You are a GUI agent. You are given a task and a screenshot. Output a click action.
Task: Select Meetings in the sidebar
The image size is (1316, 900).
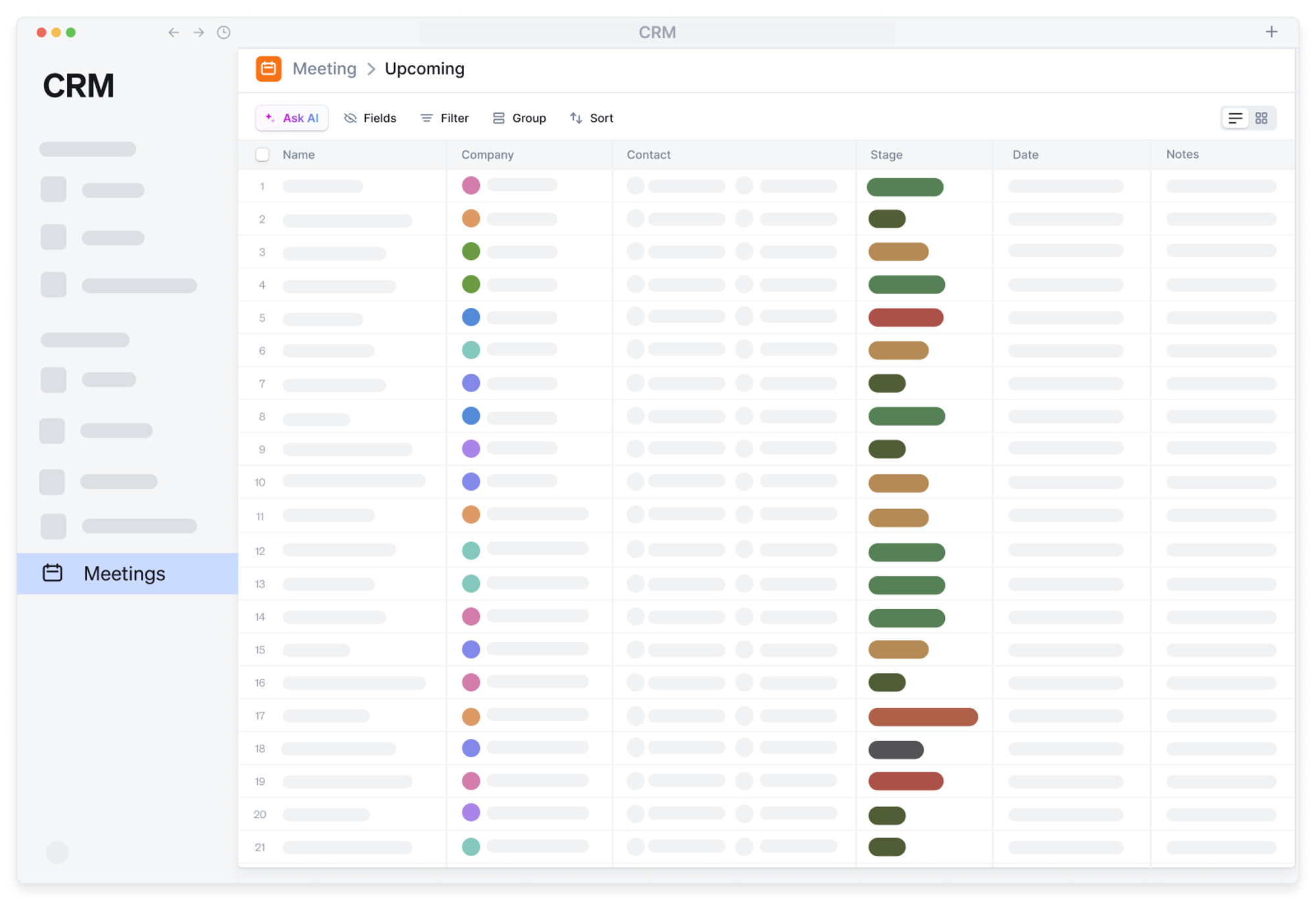[x=124, y=574]
